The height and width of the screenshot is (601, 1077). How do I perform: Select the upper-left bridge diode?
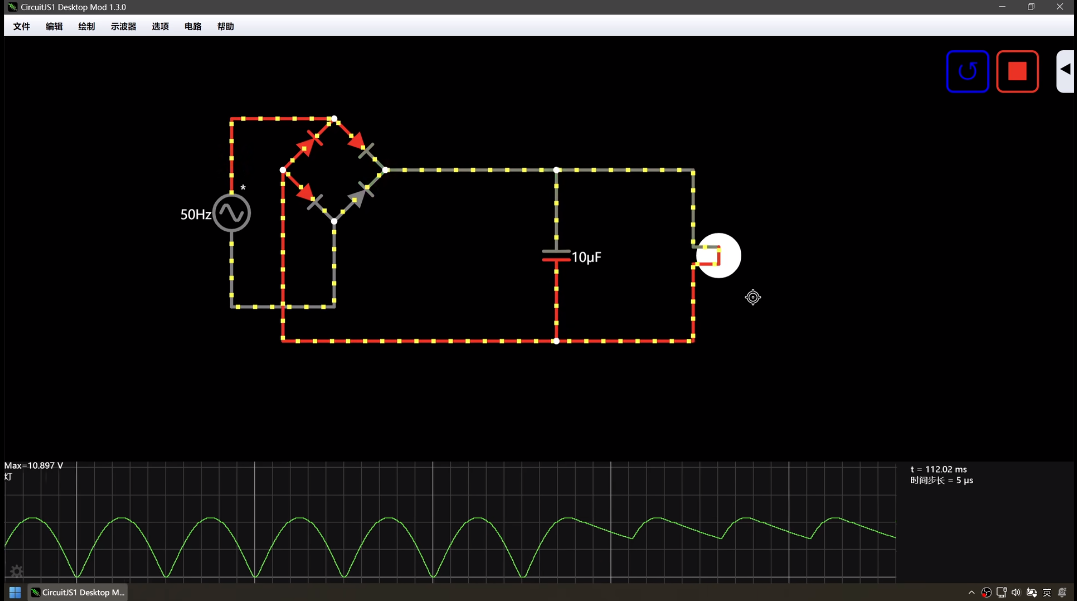click(308, 144)
